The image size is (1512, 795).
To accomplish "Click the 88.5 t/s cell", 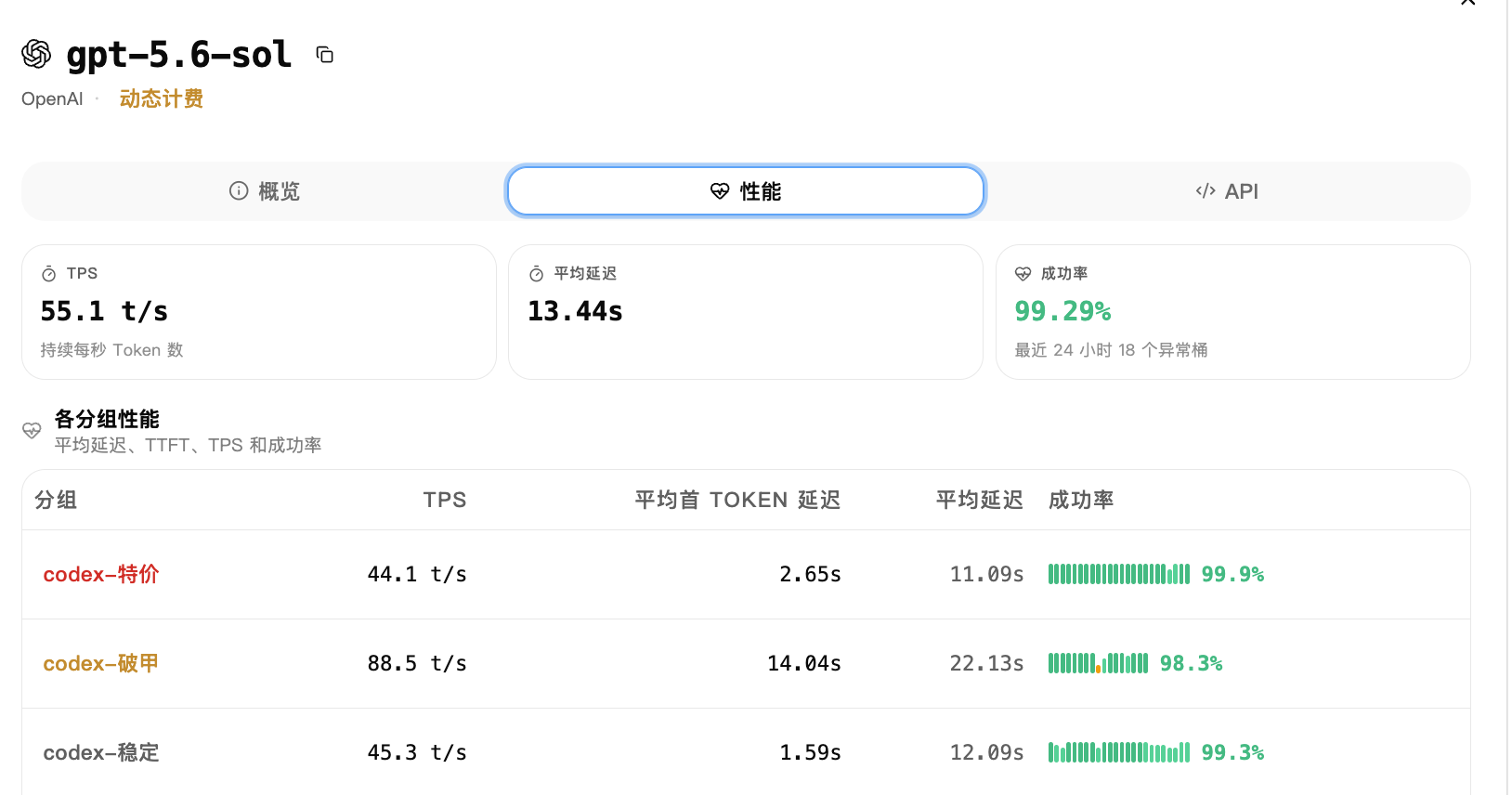I will pyautogui.click(x=417, y=663).
